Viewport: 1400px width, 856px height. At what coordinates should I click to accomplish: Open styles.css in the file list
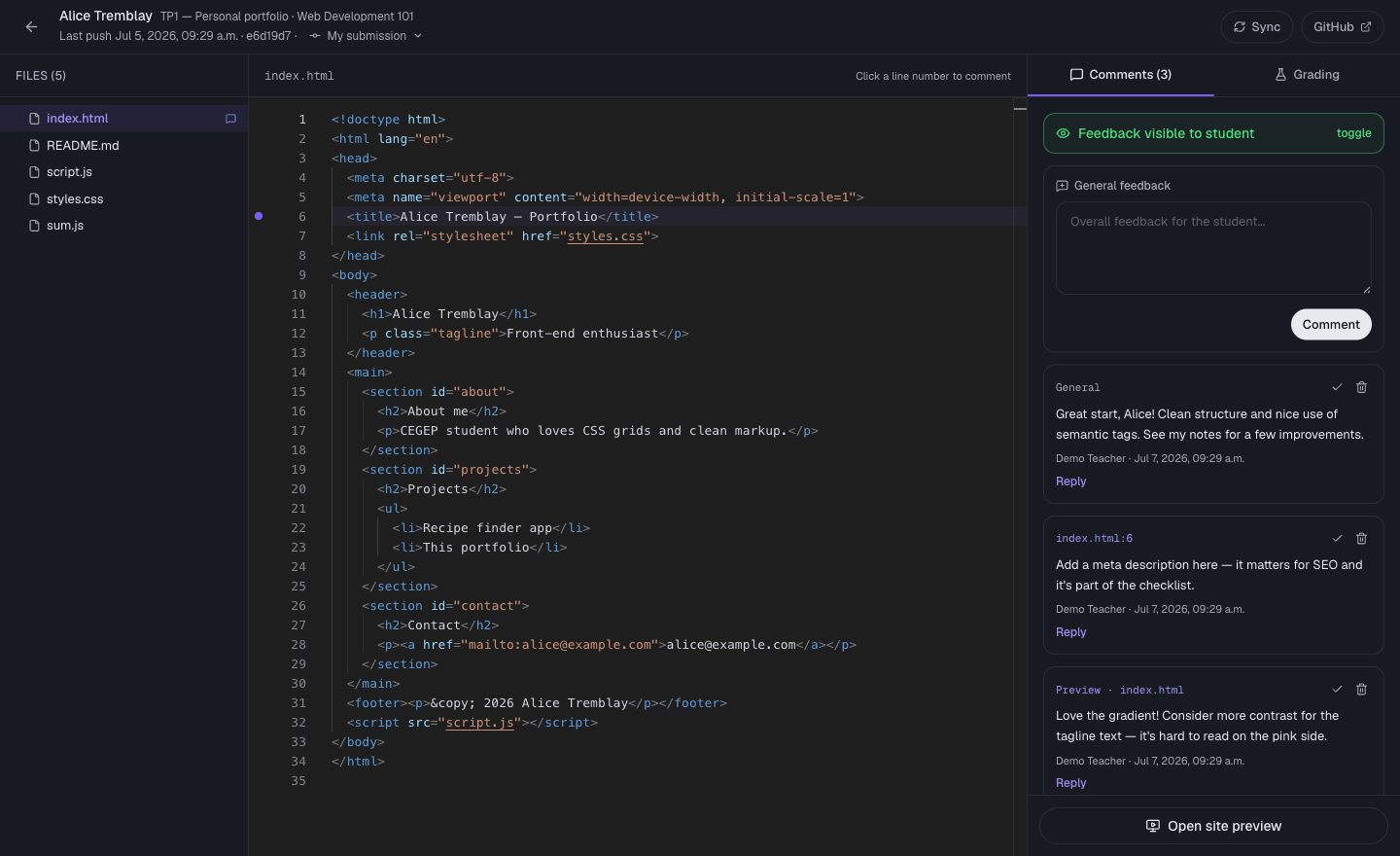pos(123,198)
